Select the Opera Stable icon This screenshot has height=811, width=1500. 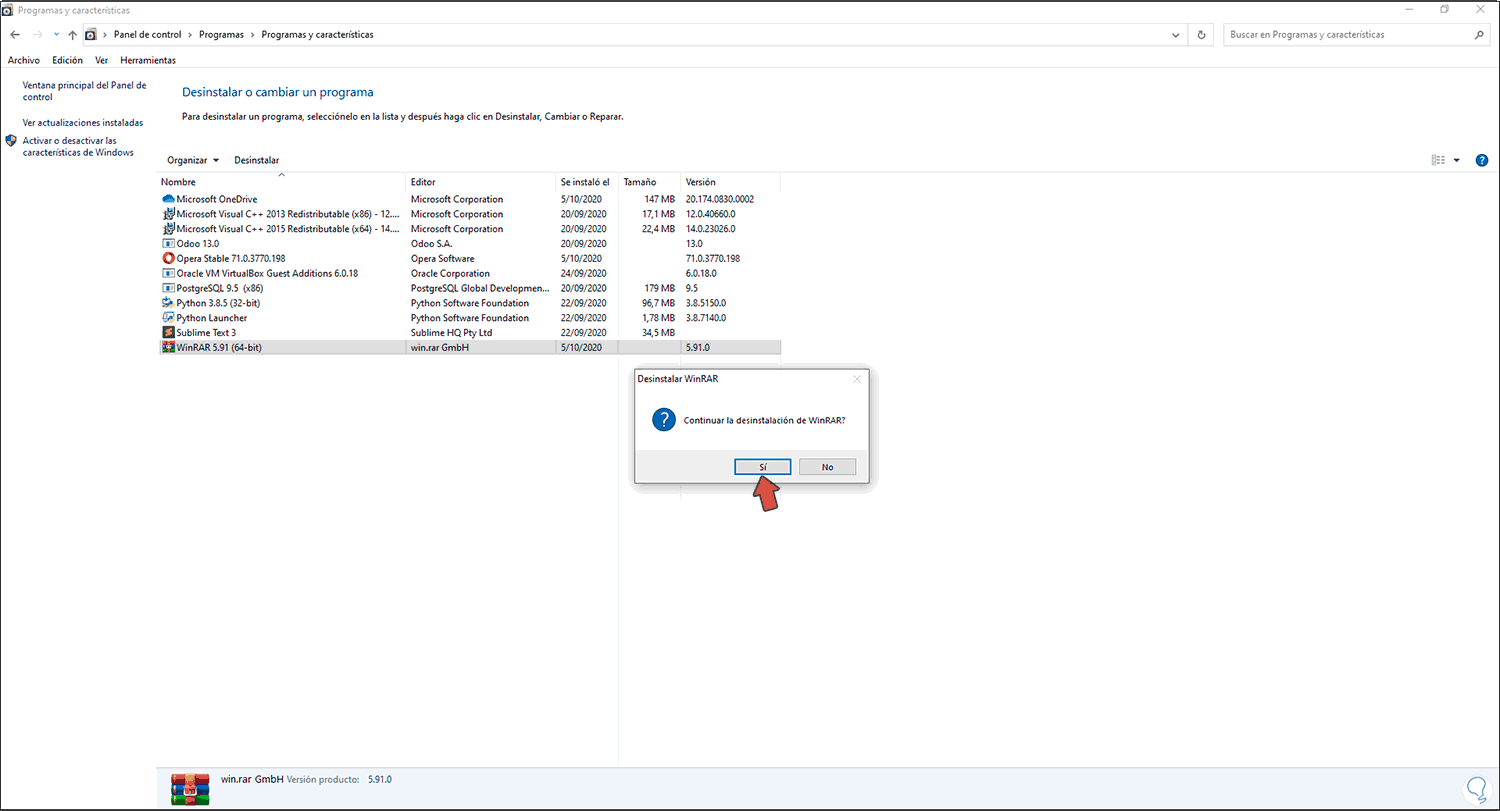(167, 258)
